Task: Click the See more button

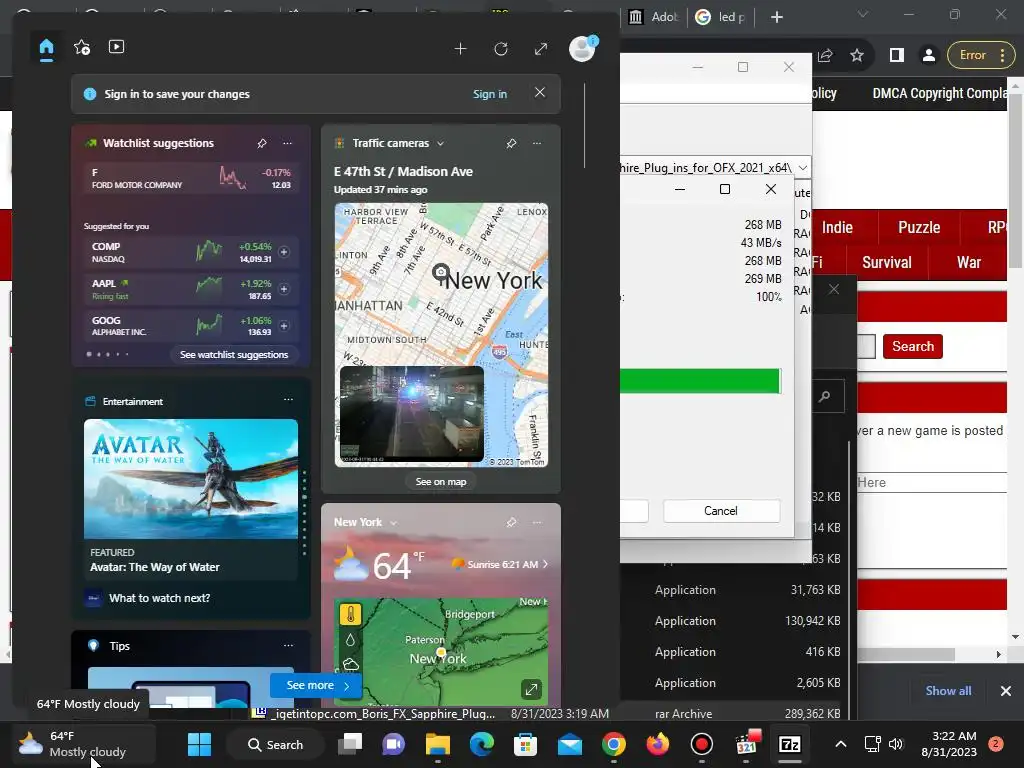Action: [x=316, y=685]
